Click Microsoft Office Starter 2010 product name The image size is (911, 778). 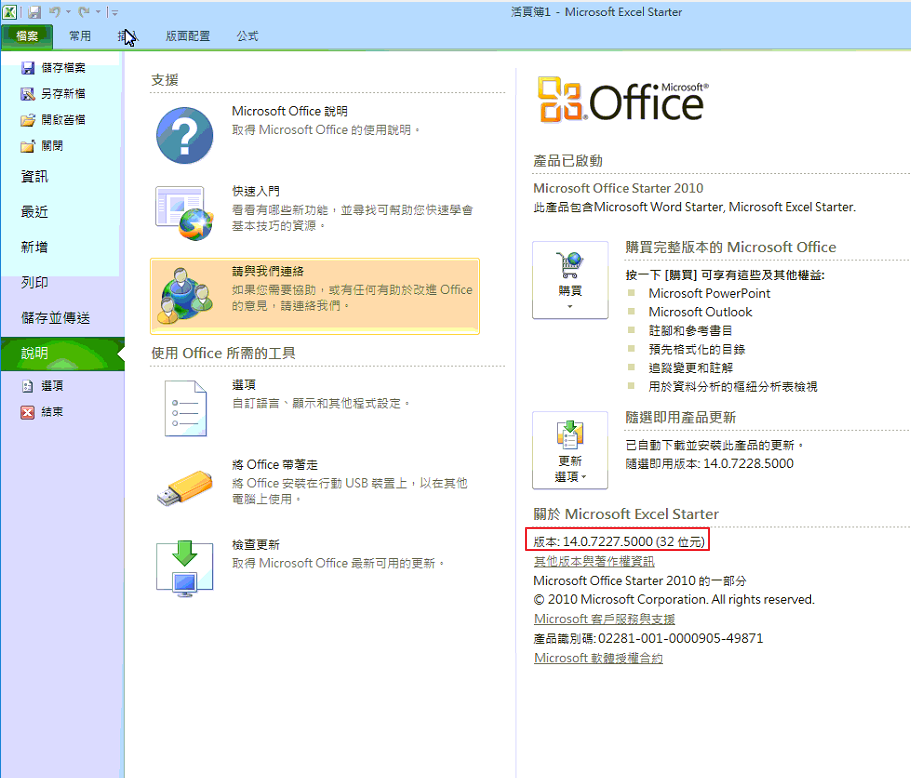tap(618, 188)
